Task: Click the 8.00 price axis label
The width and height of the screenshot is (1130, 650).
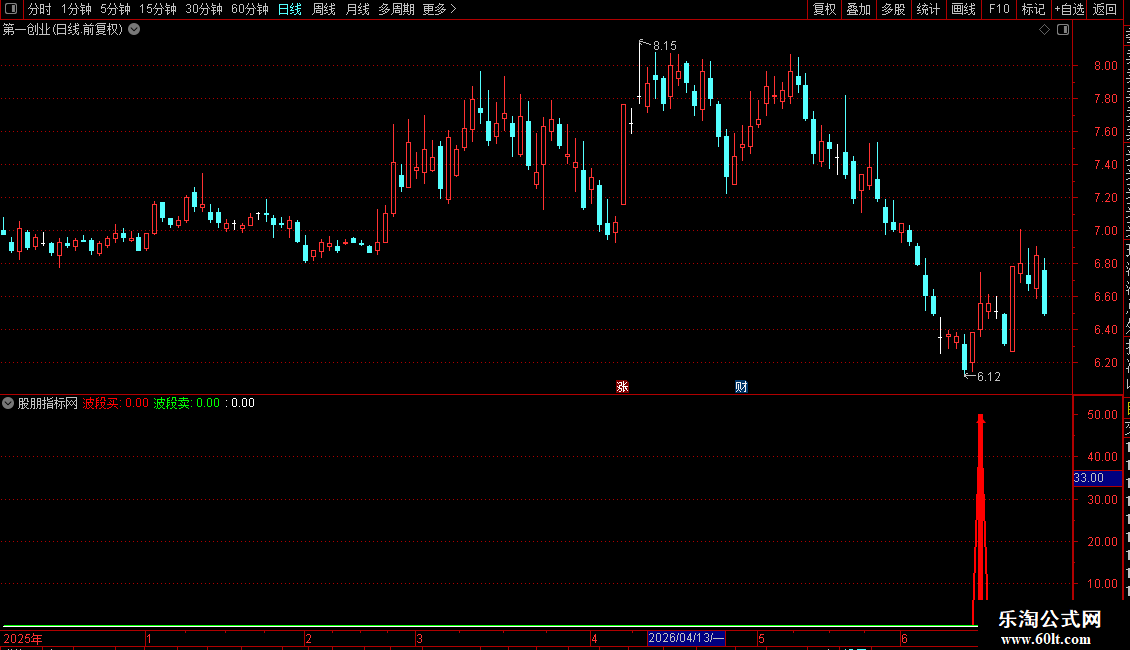Action: pos(1105,66)
